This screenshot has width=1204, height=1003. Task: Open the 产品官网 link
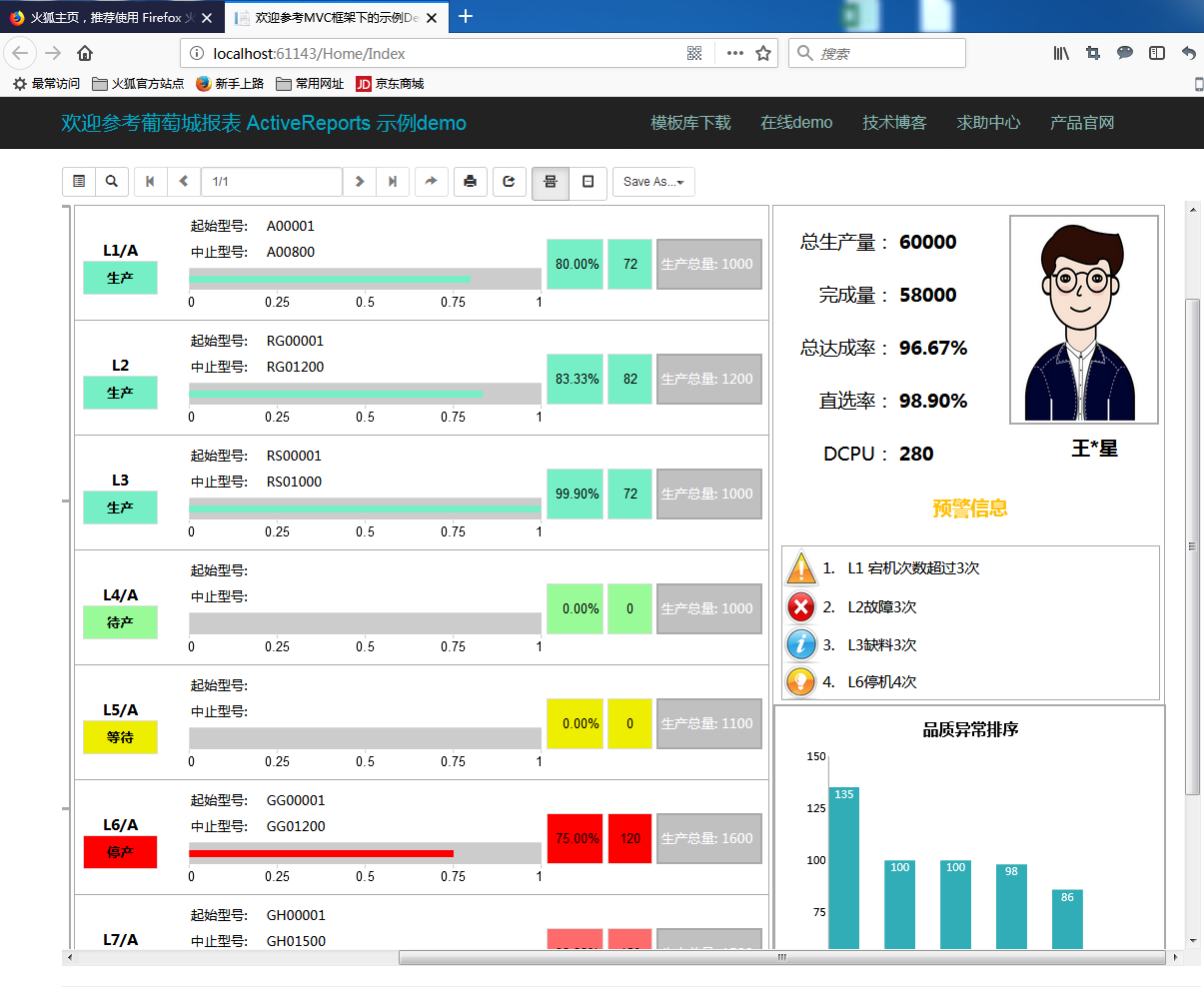click(x=1082, y=123)
